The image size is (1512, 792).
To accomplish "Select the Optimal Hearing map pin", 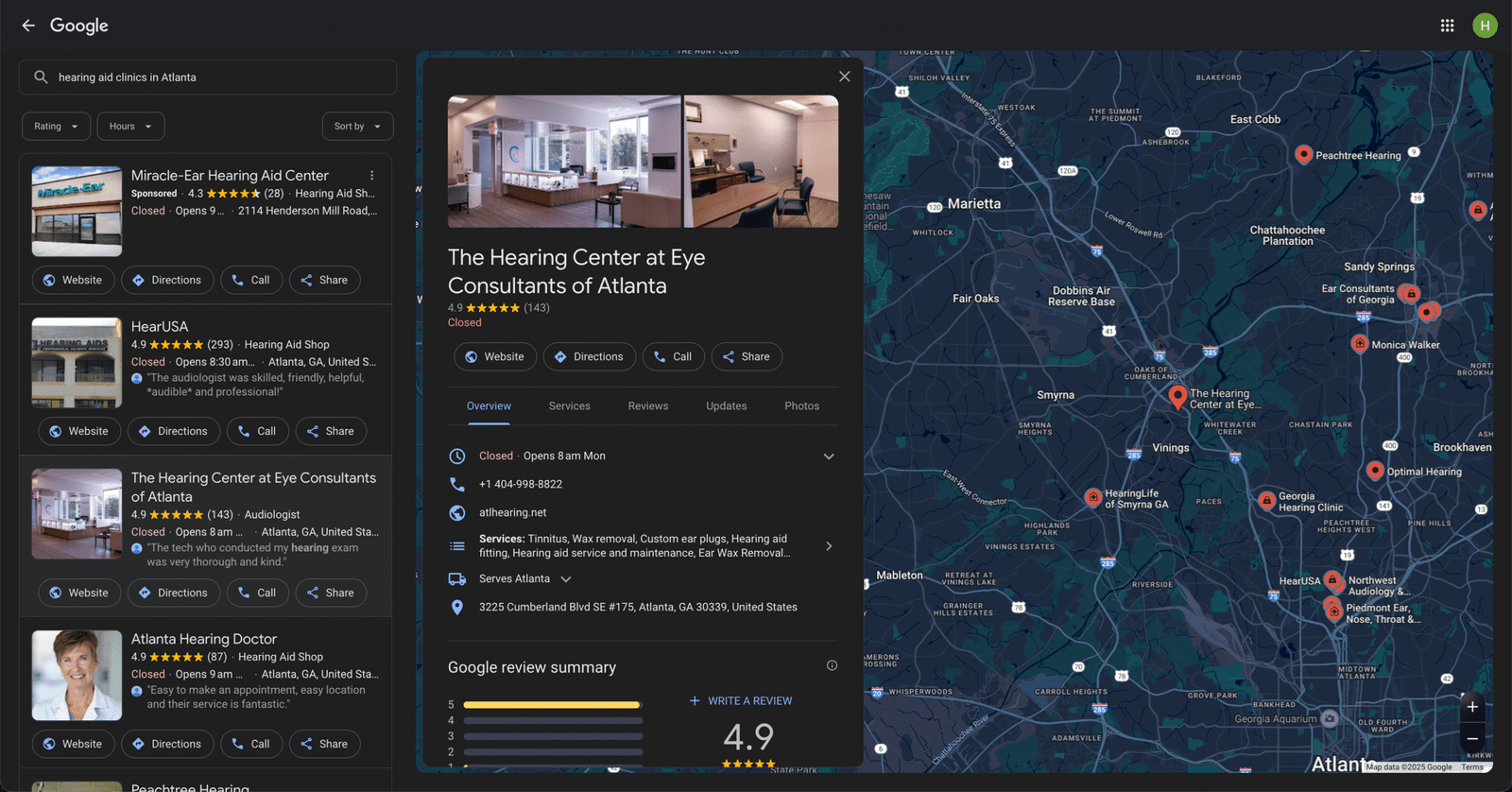I will (x=1375, y=470).
